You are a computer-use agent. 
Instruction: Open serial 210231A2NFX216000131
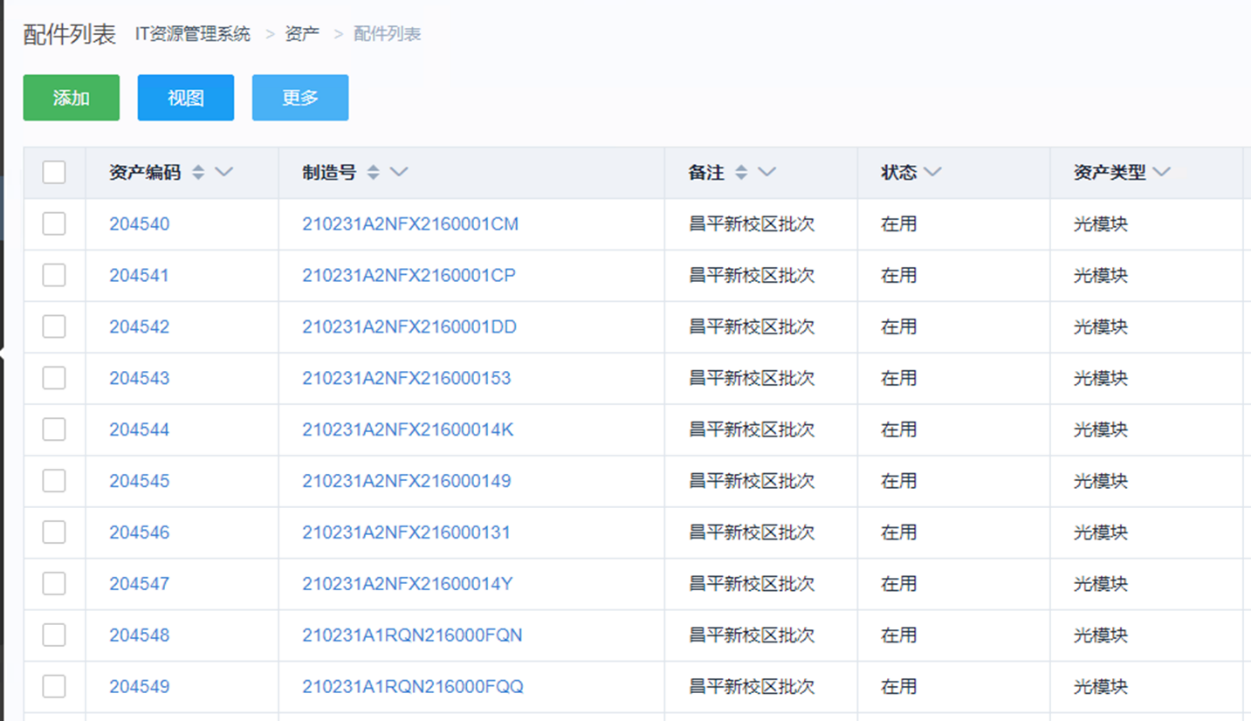click(406, 532)
